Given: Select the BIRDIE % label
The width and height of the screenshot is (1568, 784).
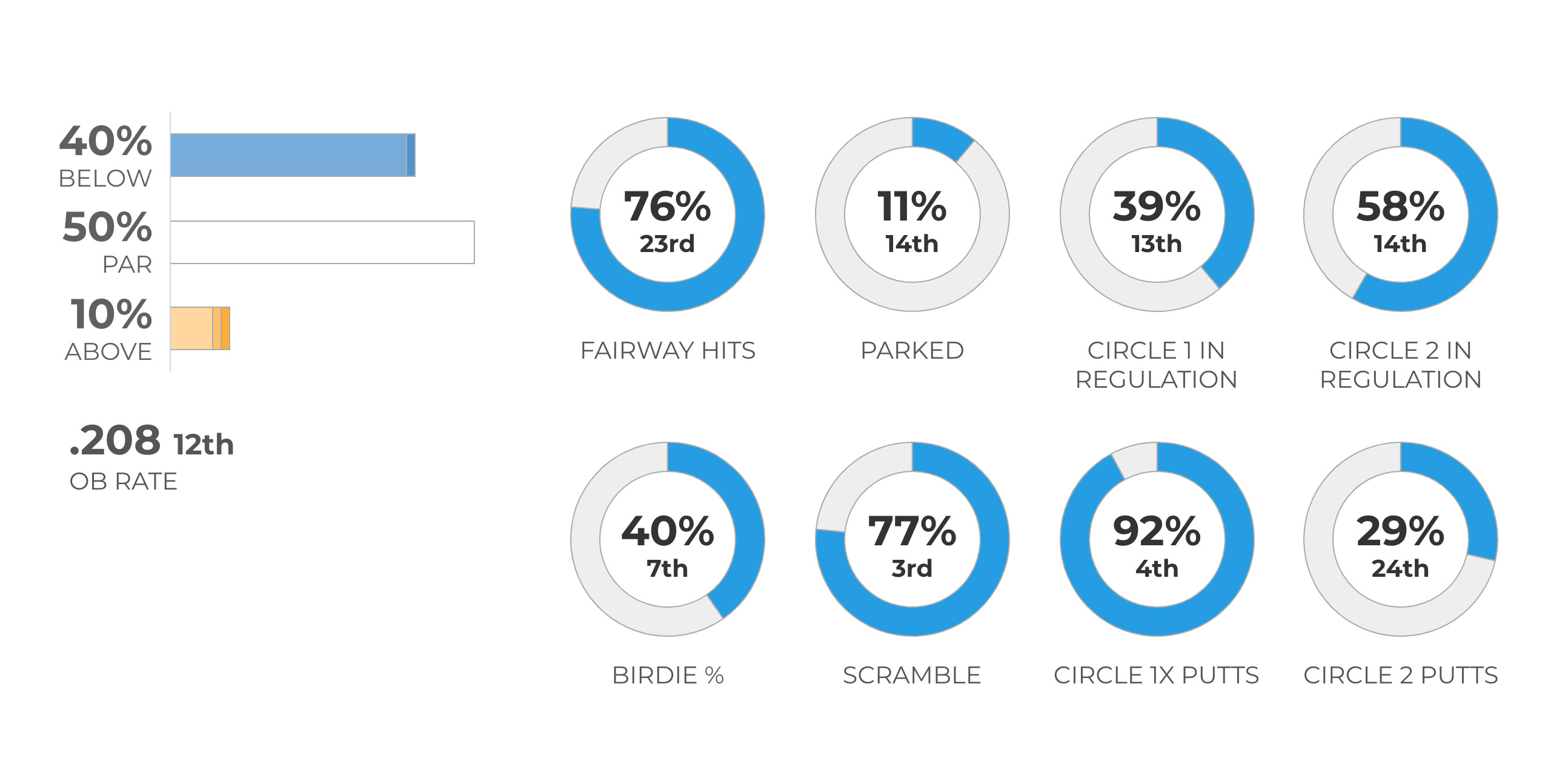Looking at the screenshot, I should [668, 676].
